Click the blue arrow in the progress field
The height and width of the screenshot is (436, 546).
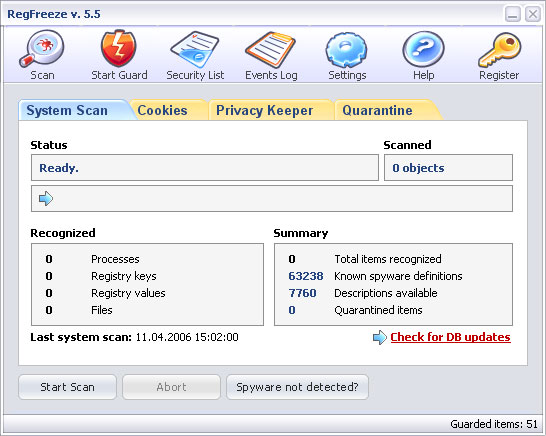tap(46, 198)
